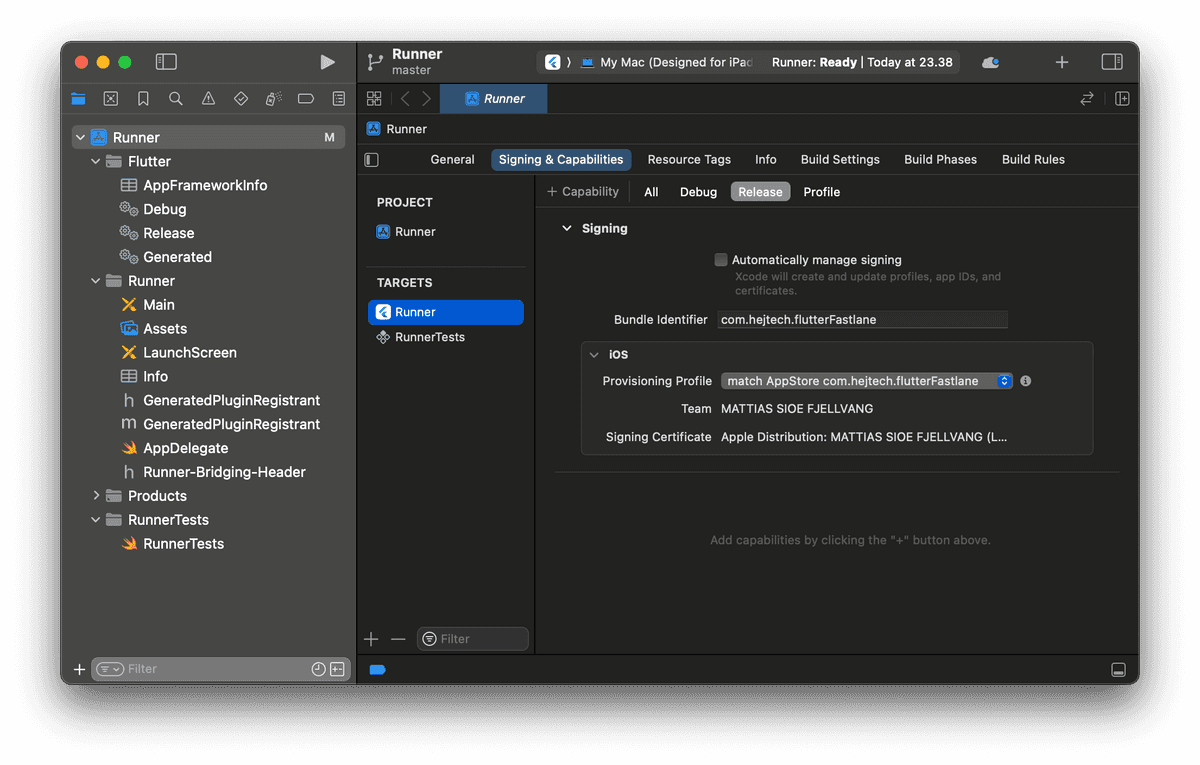Open the Bookmarks navigator
Image resolution: width=1200 pixels, height=765 pixels.
coord(143,98)
